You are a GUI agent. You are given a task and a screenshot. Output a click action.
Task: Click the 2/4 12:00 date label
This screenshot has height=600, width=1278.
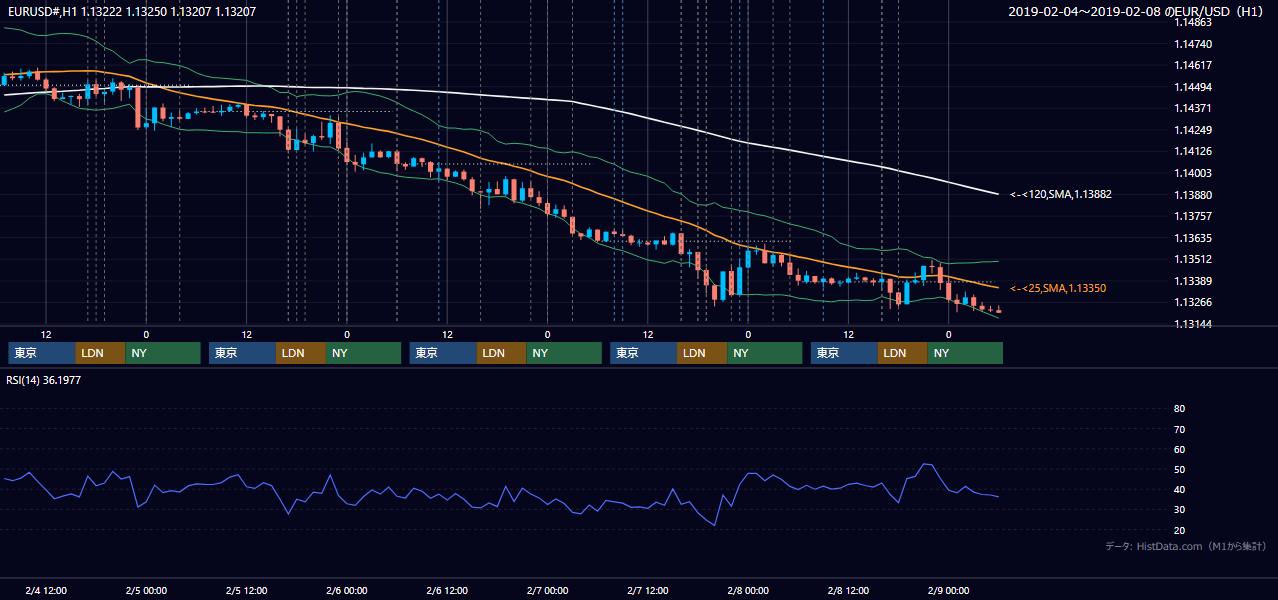pos(46,590)
